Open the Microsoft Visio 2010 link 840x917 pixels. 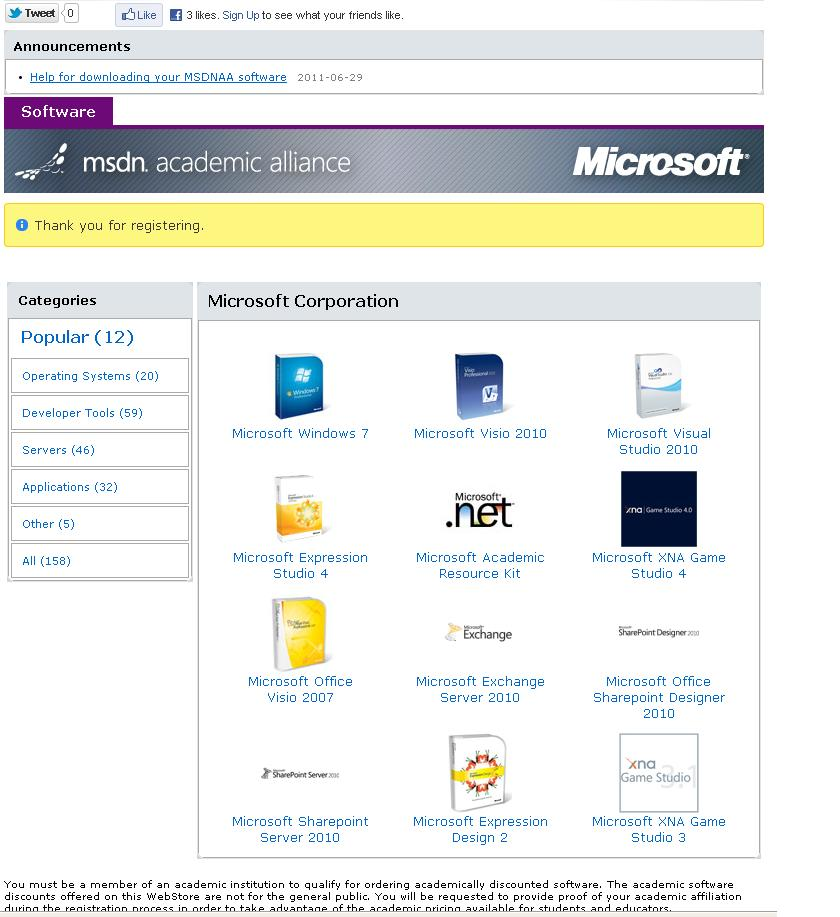coord(480,433)
